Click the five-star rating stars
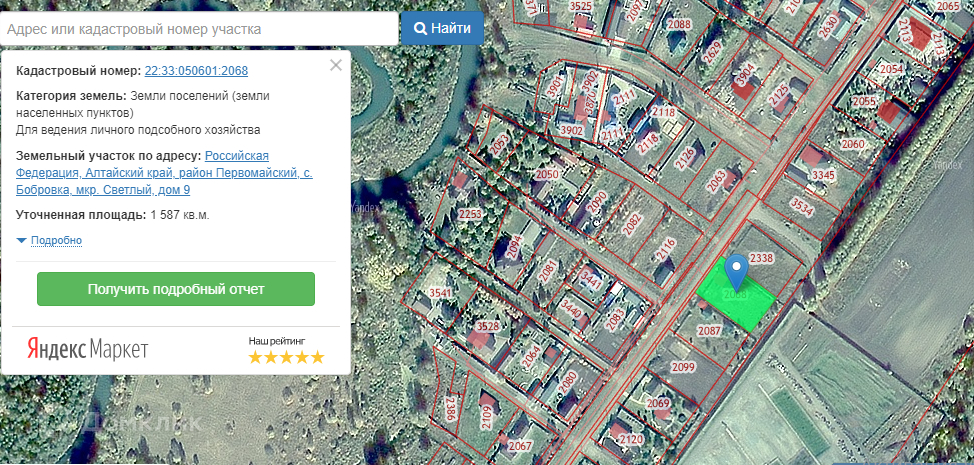Viewport: 974px width, 465px height. [x=286, y=357]
